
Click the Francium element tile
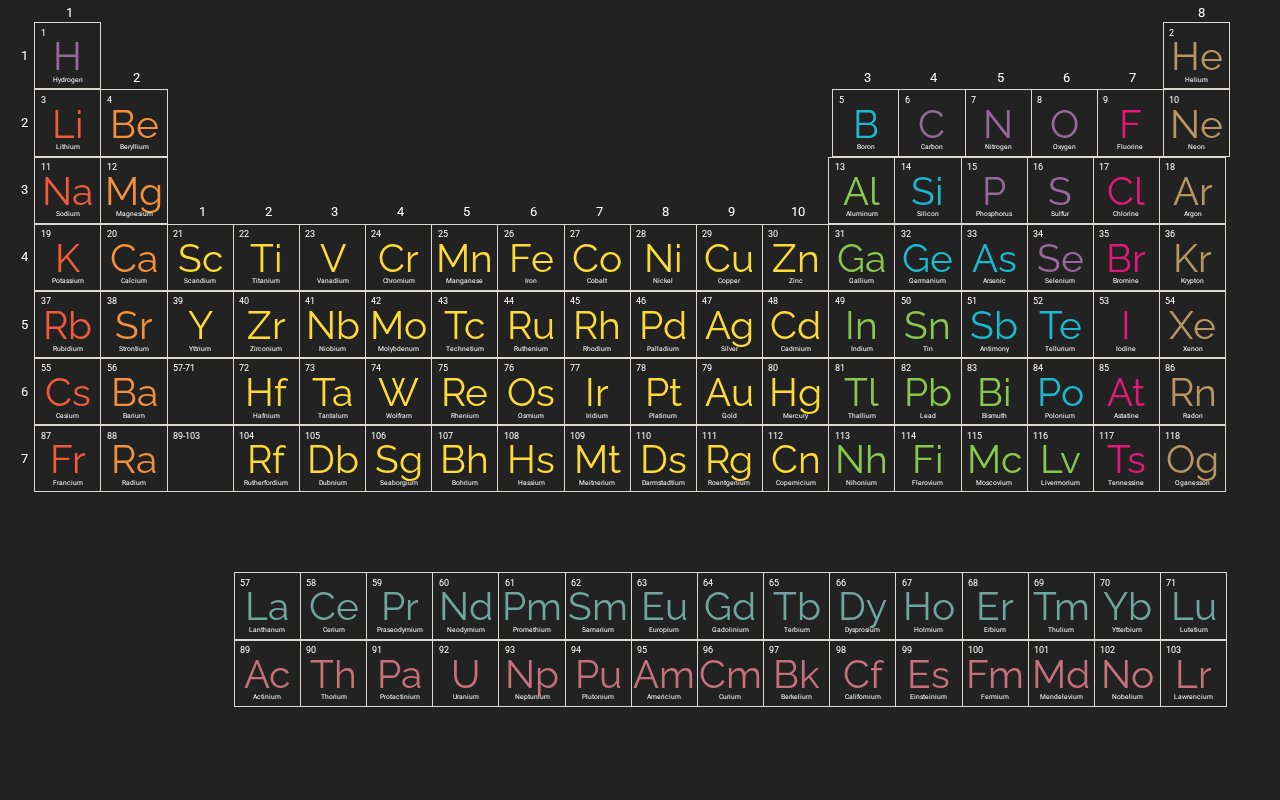click(x=67, y=459)
